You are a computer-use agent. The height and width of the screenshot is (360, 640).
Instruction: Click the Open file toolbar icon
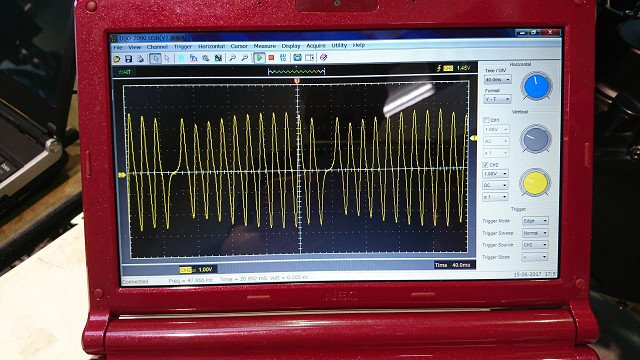tap(117, 59)
